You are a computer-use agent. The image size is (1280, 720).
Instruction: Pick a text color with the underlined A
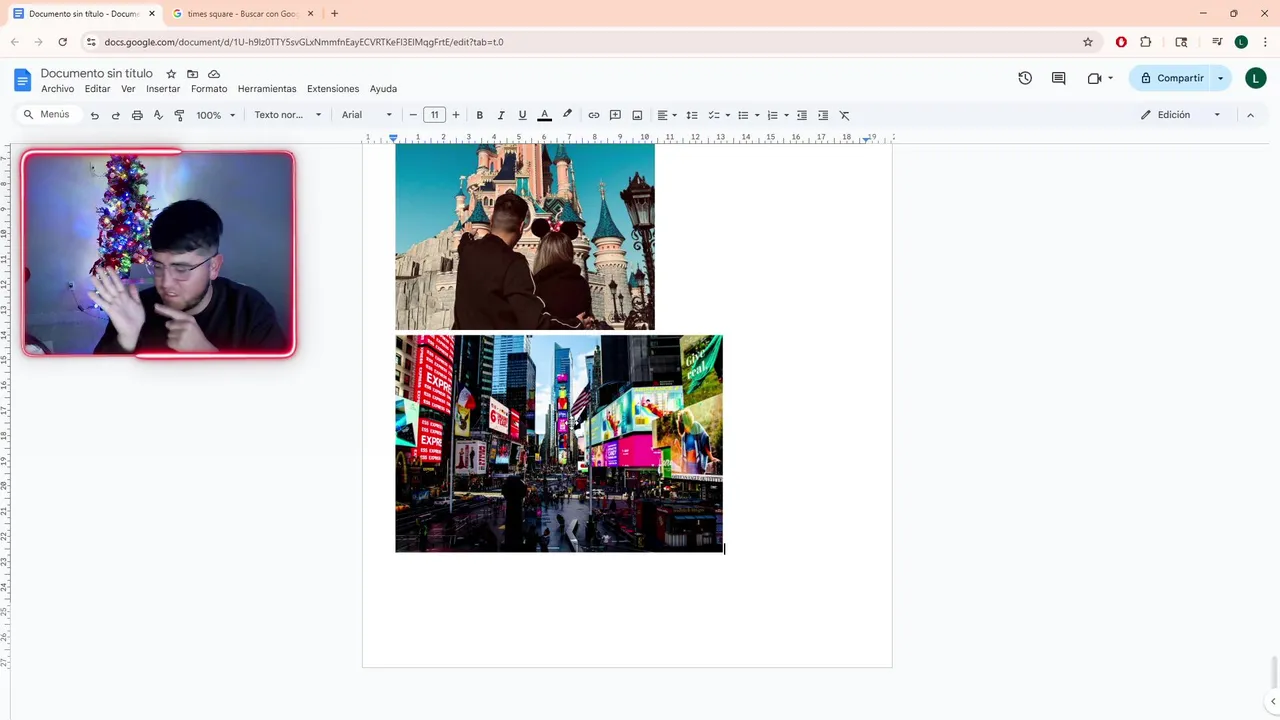(x=545, y=115)
